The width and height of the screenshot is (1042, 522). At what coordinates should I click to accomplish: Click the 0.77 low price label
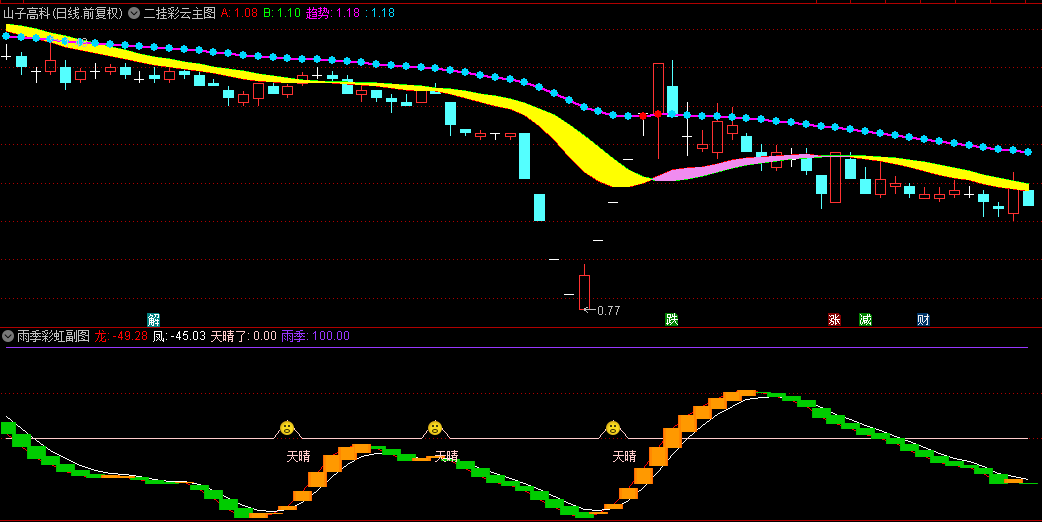click(608, 310)
